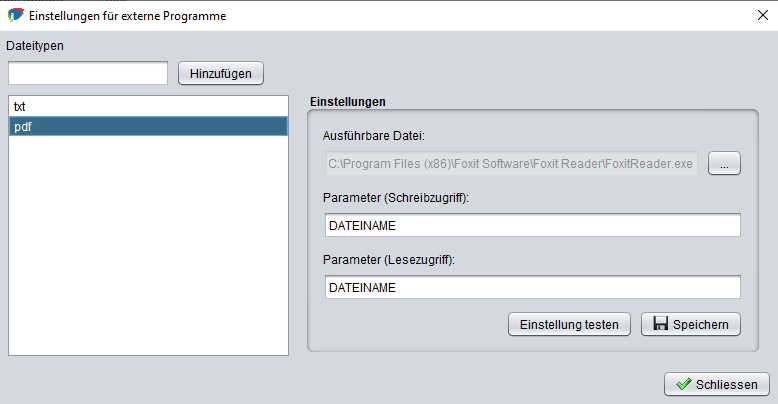Click the "Parameter (Lesezugriff):" label
This screenshot has height=404, width=778.
pos(389,259)
